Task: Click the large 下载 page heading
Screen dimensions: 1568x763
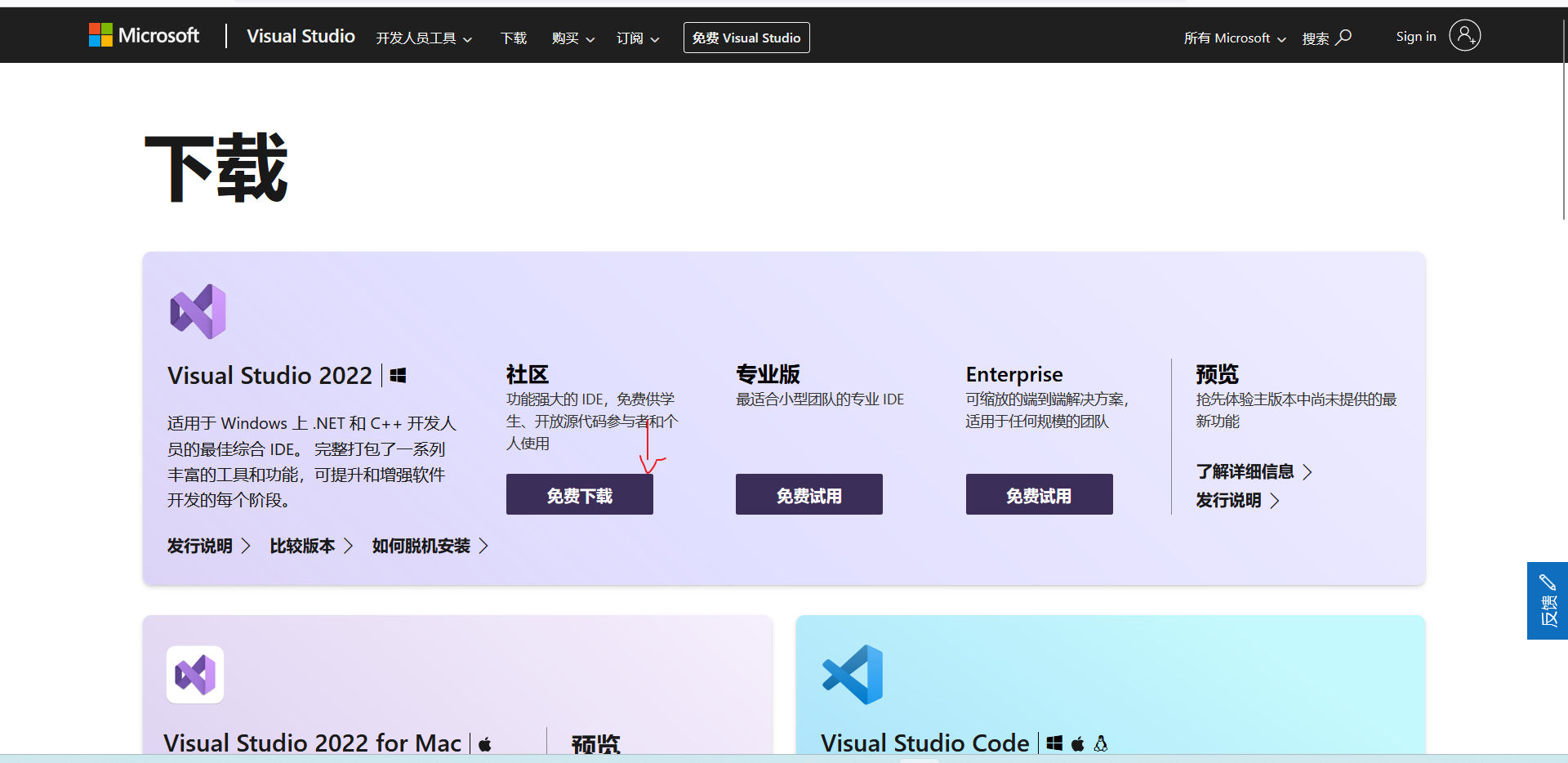Action: point(216,167)
